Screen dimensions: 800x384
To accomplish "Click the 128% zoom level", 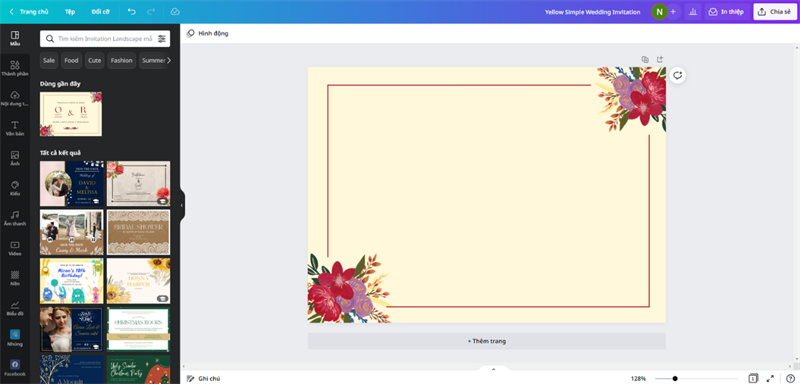I will point(638,378).
